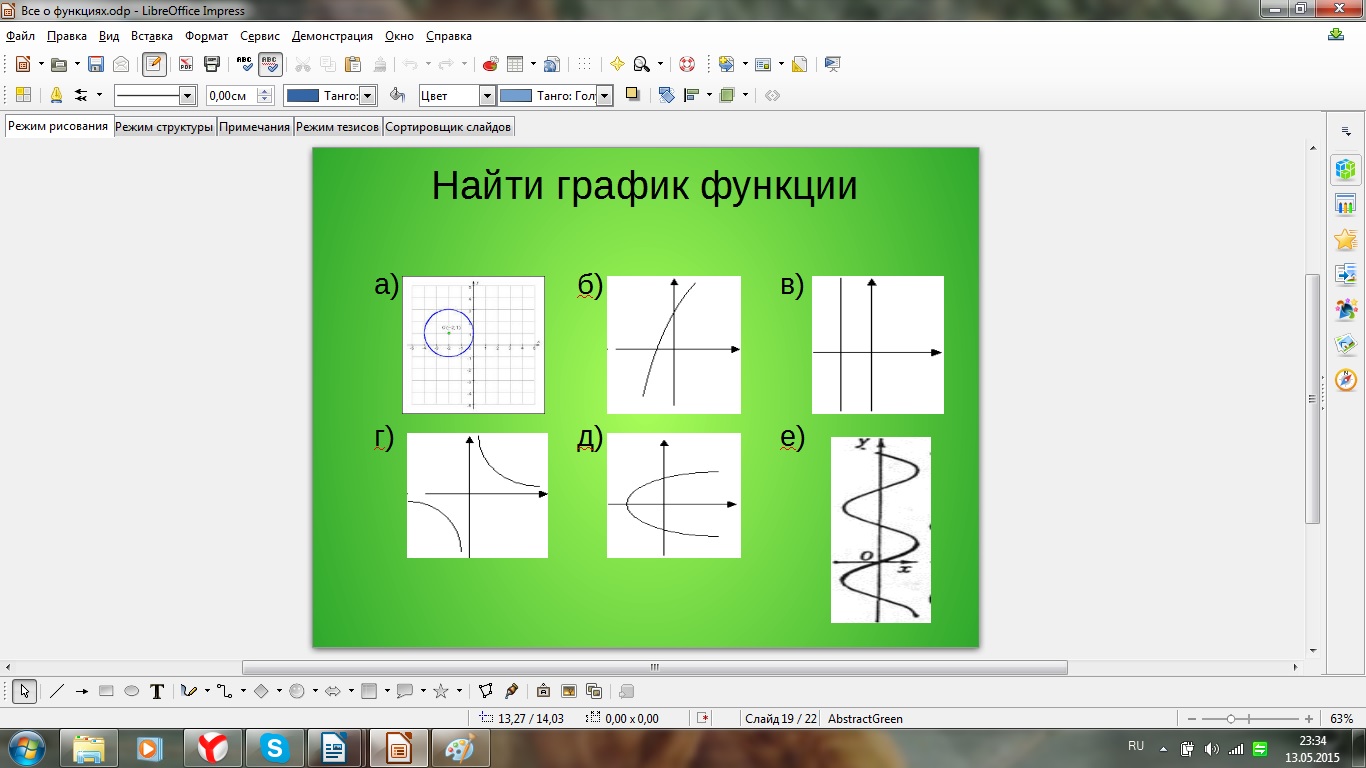This screenshot has height=768, width=1366.
Task: Toggle the shadow button
Action: click(632, 95)
